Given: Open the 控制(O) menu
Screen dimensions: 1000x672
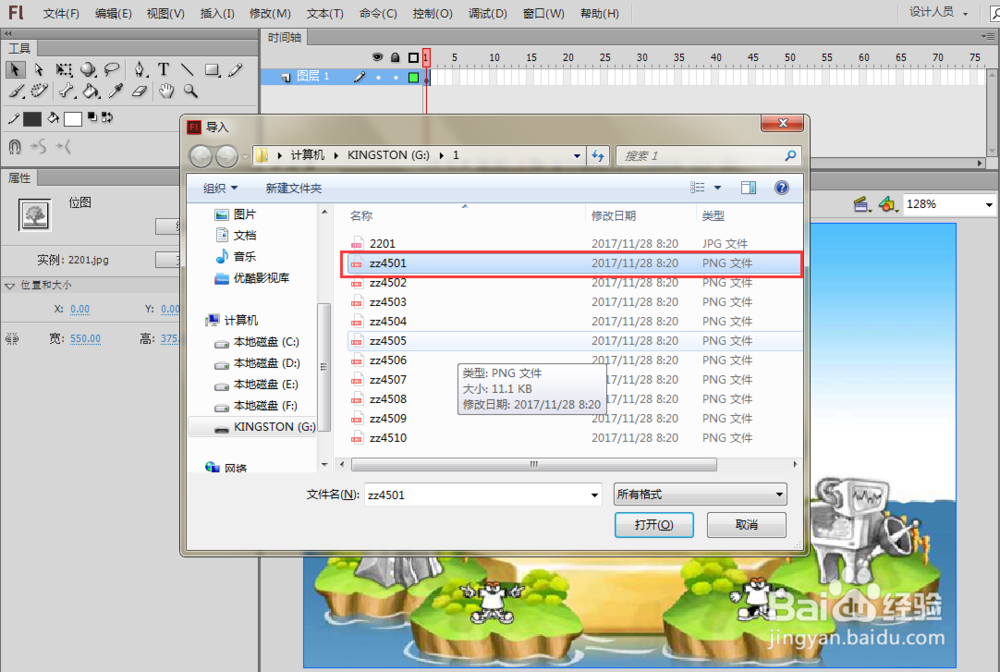Looking at the screenshot, I should pyautogui.click(x=432, y=13).
